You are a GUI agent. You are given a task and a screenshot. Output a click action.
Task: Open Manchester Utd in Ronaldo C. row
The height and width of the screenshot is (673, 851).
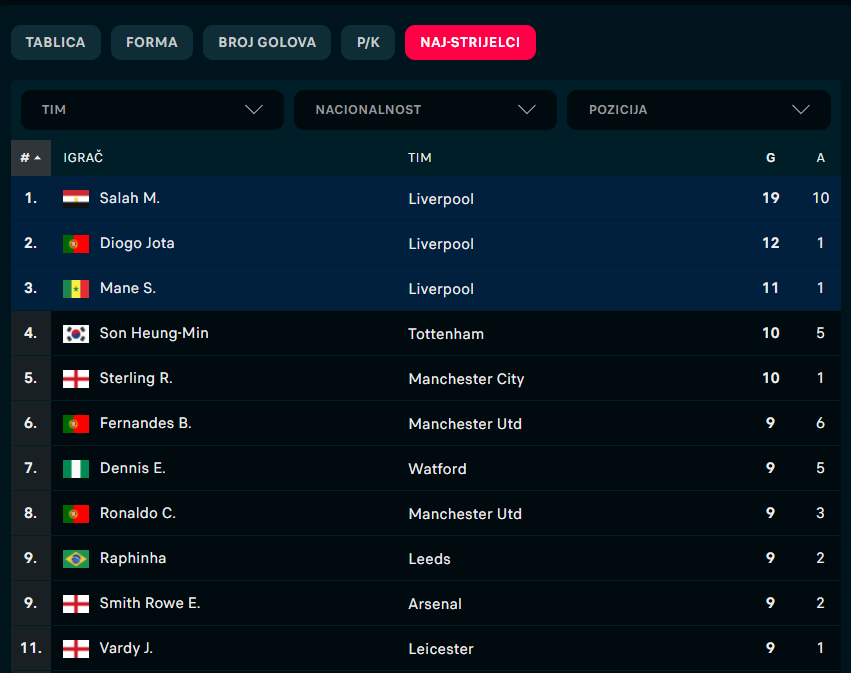click(x=465, y=514)
